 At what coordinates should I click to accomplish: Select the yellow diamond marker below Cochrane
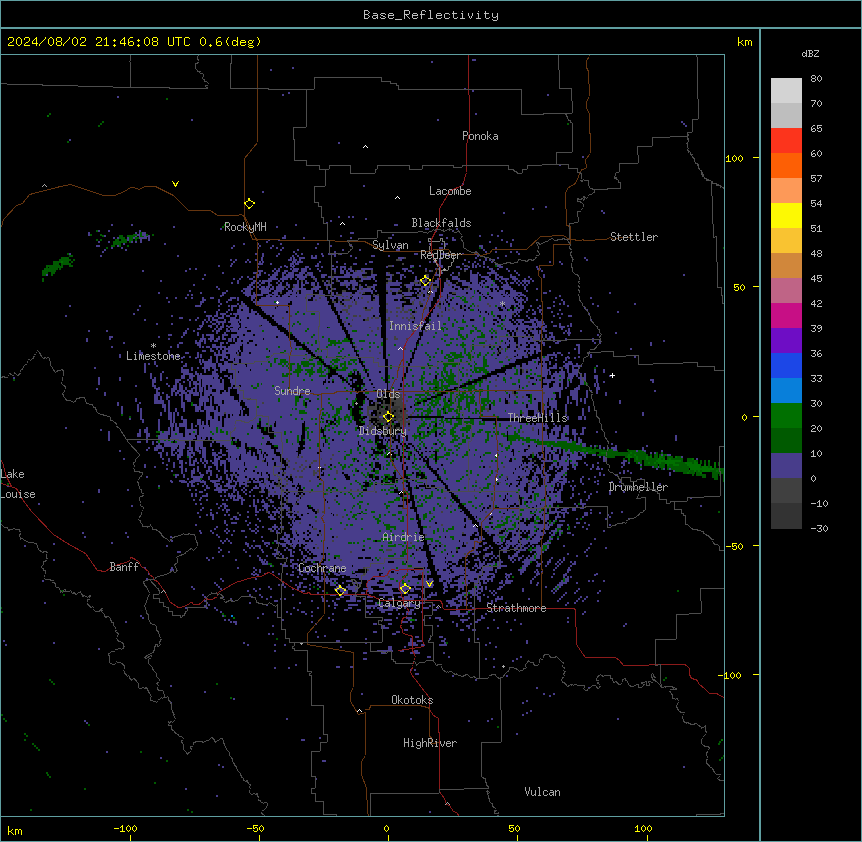tap(340, 591)
